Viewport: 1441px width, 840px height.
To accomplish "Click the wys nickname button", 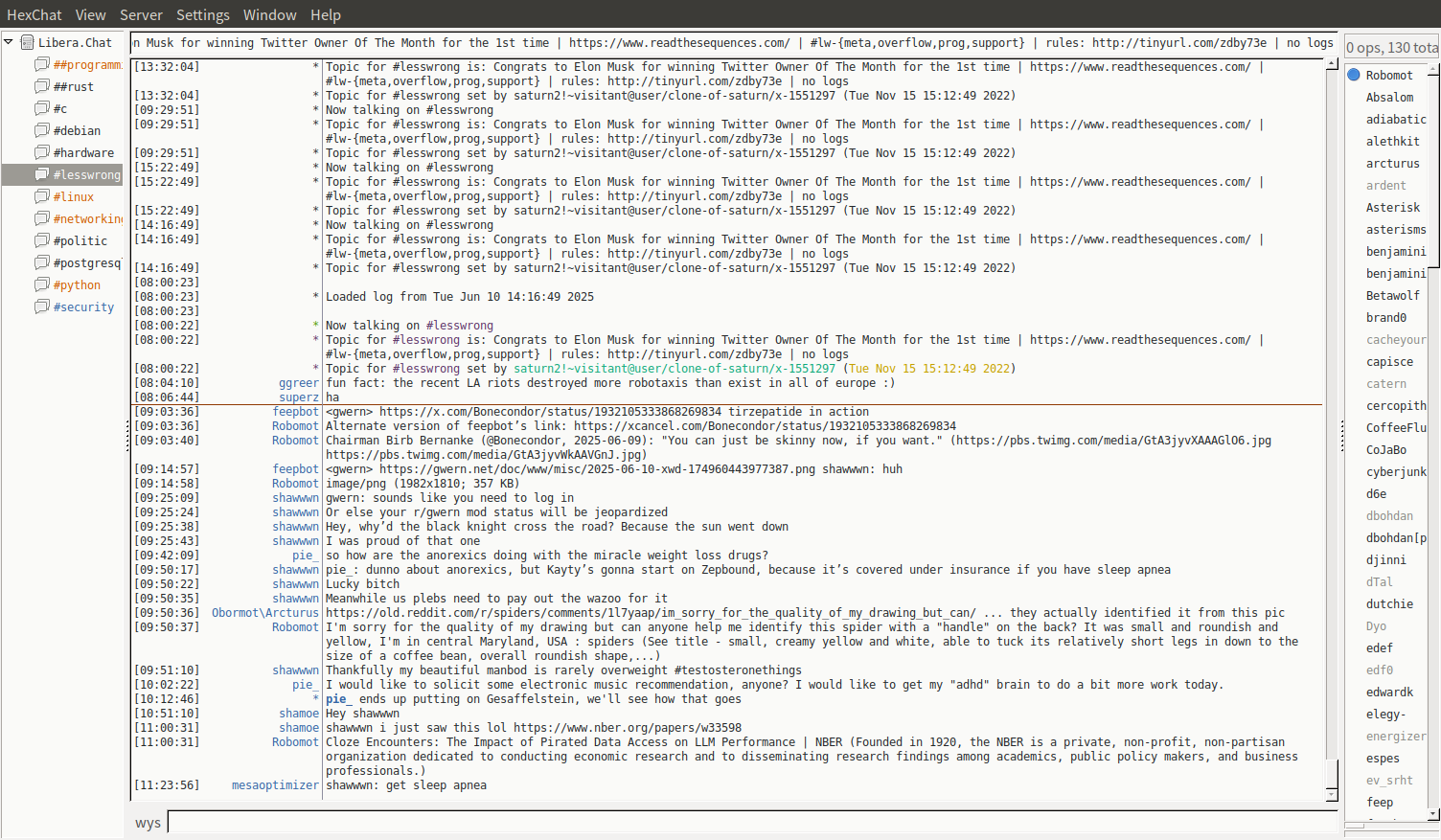I will click(148, 823).
